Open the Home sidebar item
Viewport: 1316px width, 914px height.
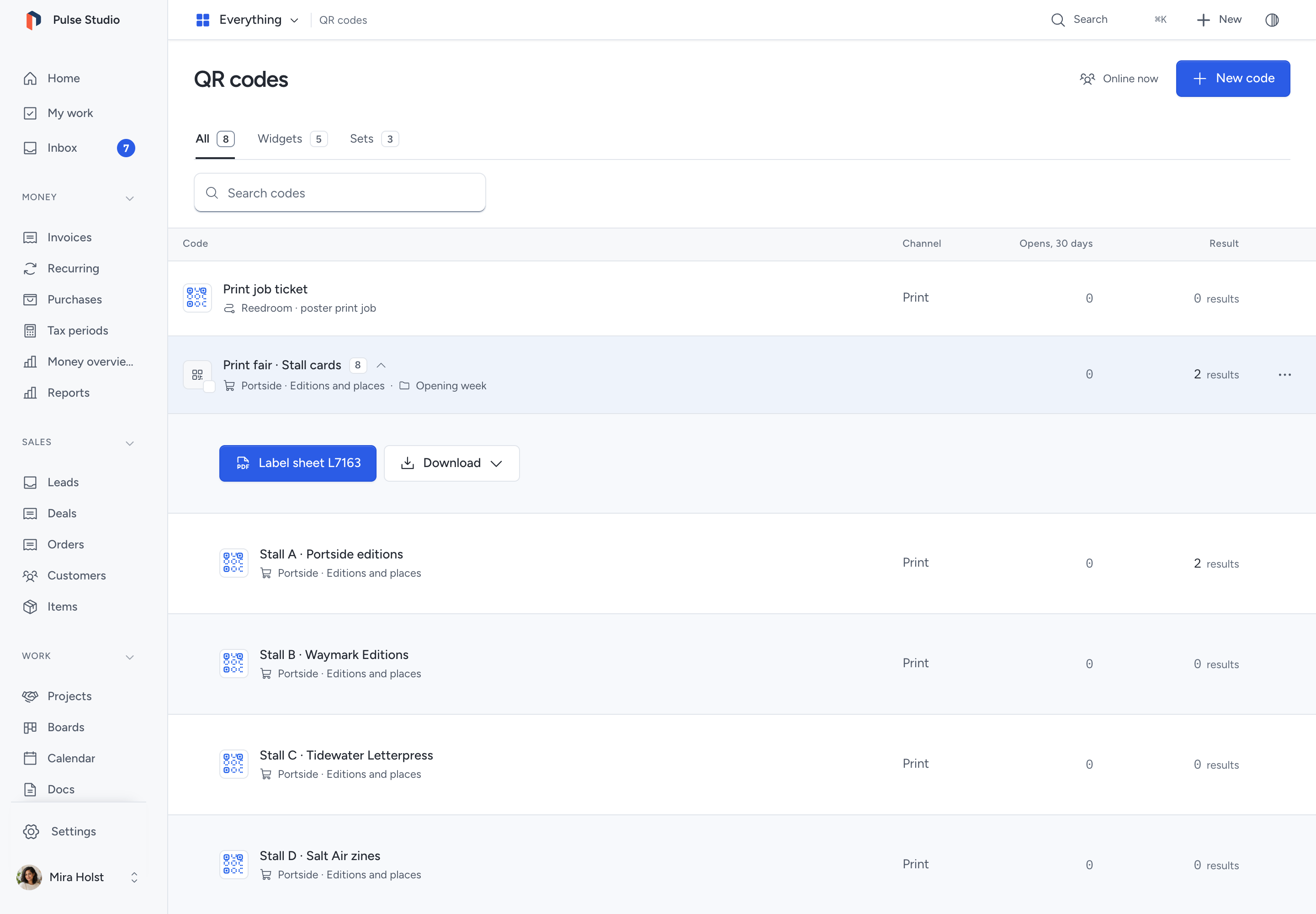pyautogui.click(x=79, y=79)
